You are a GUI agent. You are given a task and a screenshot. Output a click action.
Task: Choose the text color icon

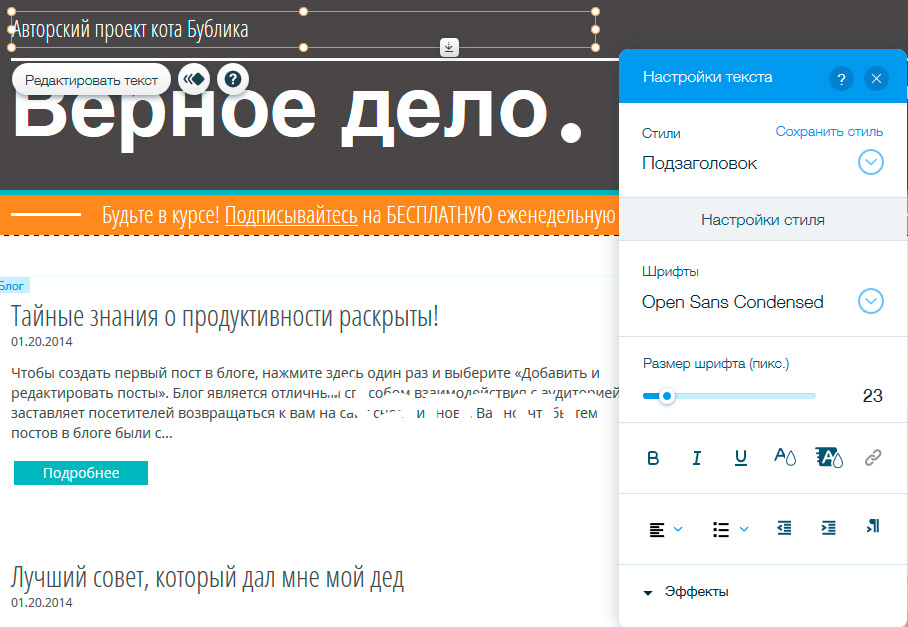(x=785, y=458)
